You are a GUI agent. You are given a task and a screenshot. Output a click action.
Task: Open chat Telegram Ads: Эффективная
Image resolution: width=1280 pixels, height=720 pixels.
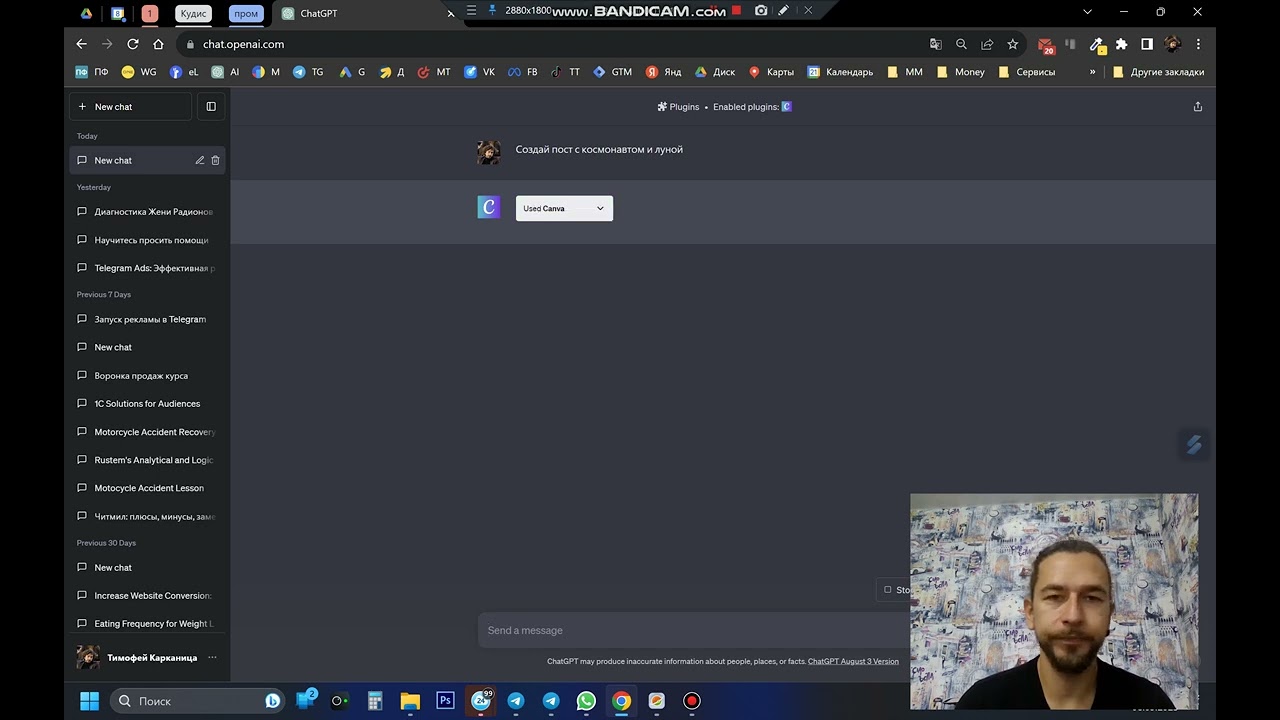147,268
